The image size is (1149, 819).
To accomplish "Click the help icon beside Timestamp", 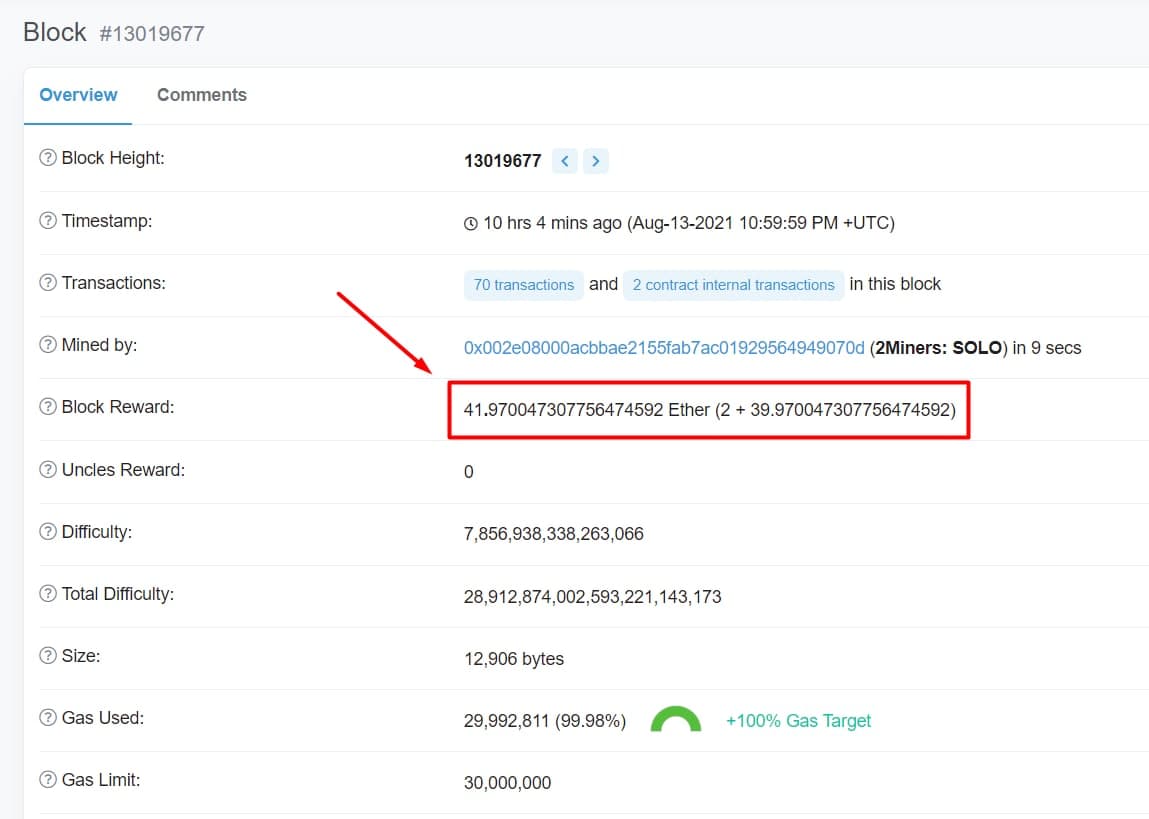I will click(x=47, y=220).
